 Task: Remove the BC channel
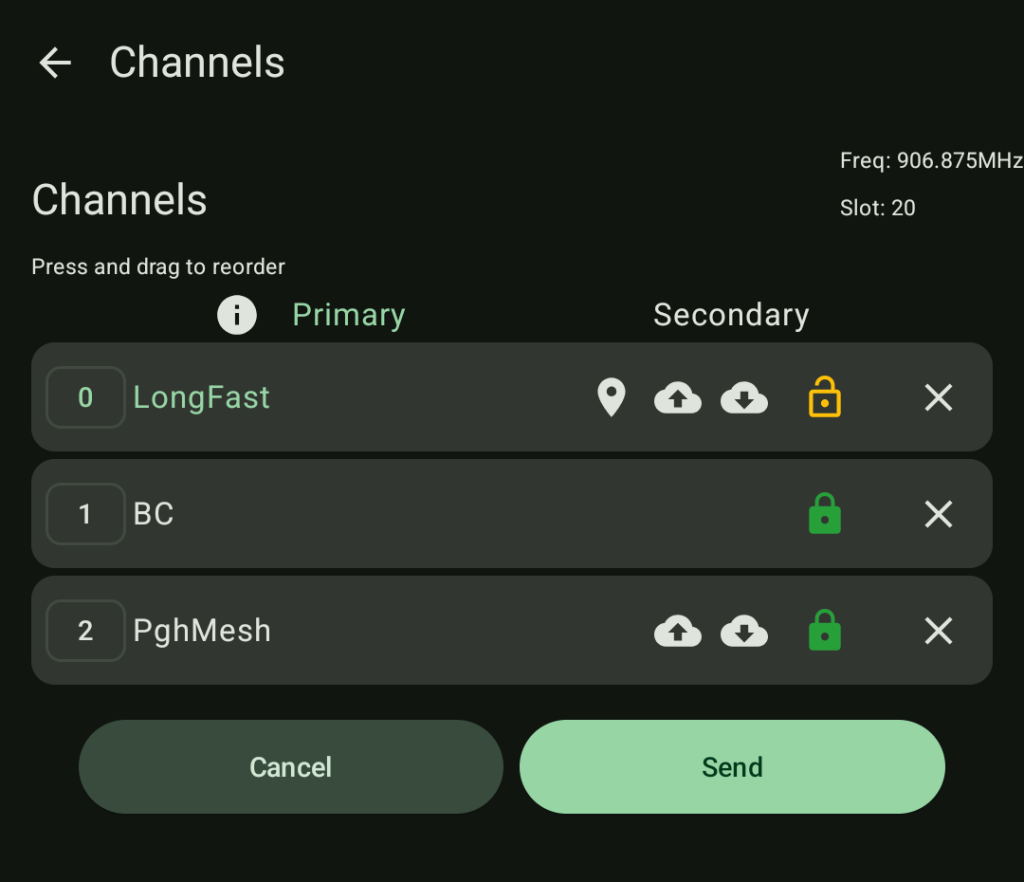(x=938, y=514)
